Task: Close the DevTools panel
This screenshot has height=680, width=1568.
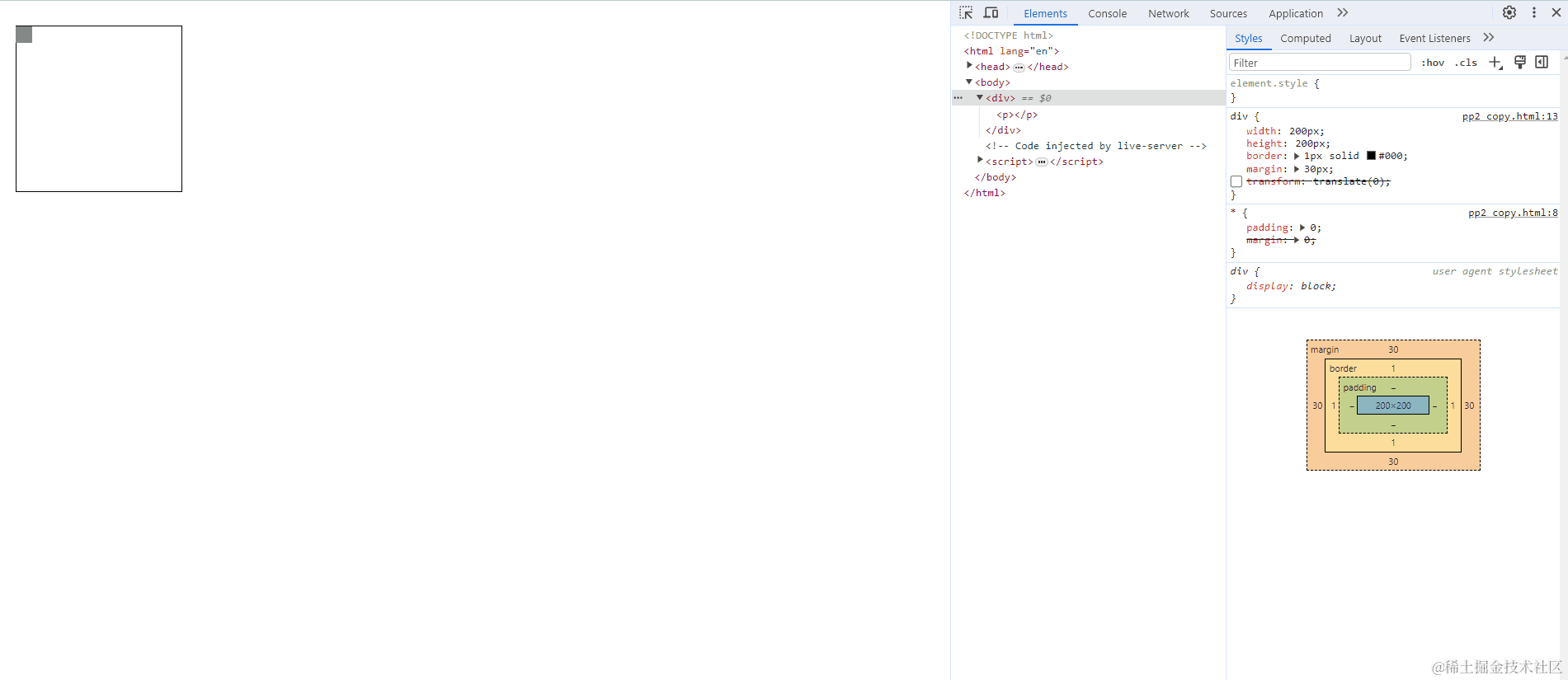Action: pyautogui.click(x=1556, y=12)
